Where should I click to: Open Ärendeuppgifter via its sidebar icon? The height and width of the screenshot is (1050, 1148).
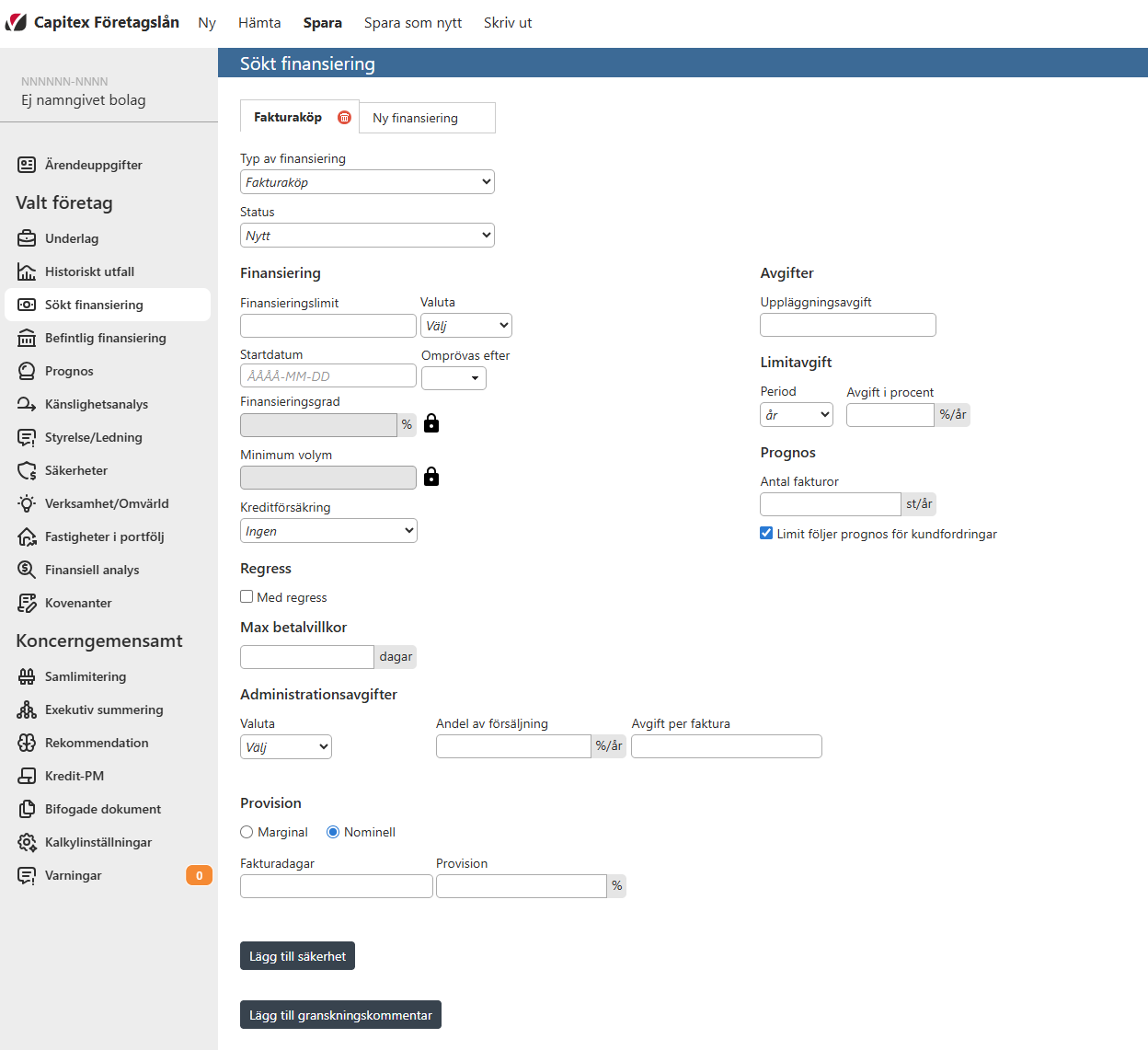click(27, 165)
